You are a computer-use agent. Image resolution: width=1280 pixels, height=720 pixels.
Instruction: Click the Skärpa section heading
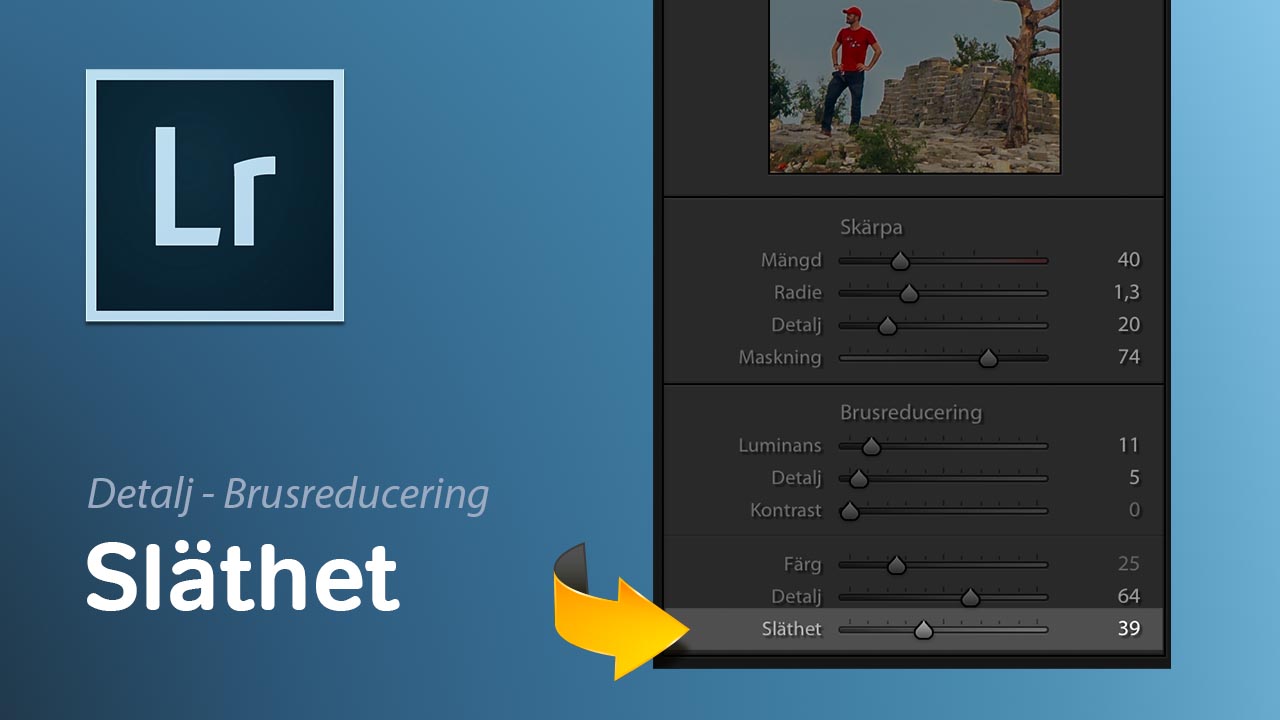[x=870, y=227]
